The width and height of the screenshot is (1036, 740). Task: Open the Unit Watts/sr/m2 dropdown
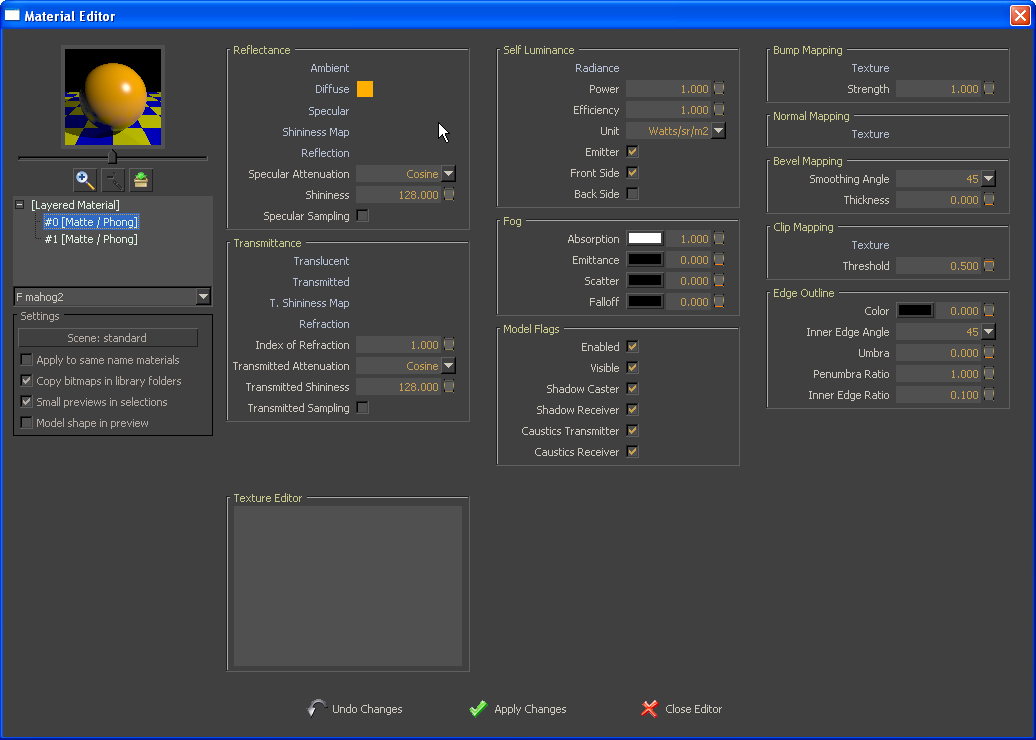719,131
